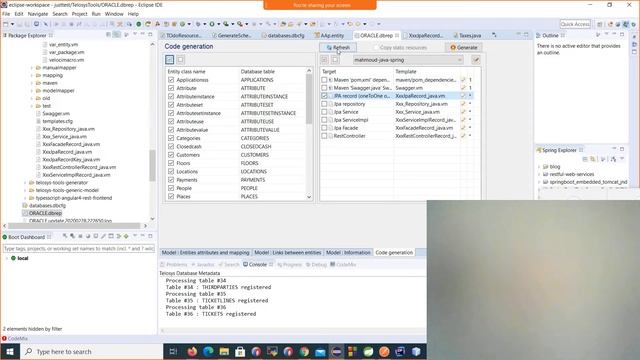
Task: Uncheck the Applicationss entity checkbox
Action: click(171, 80)
